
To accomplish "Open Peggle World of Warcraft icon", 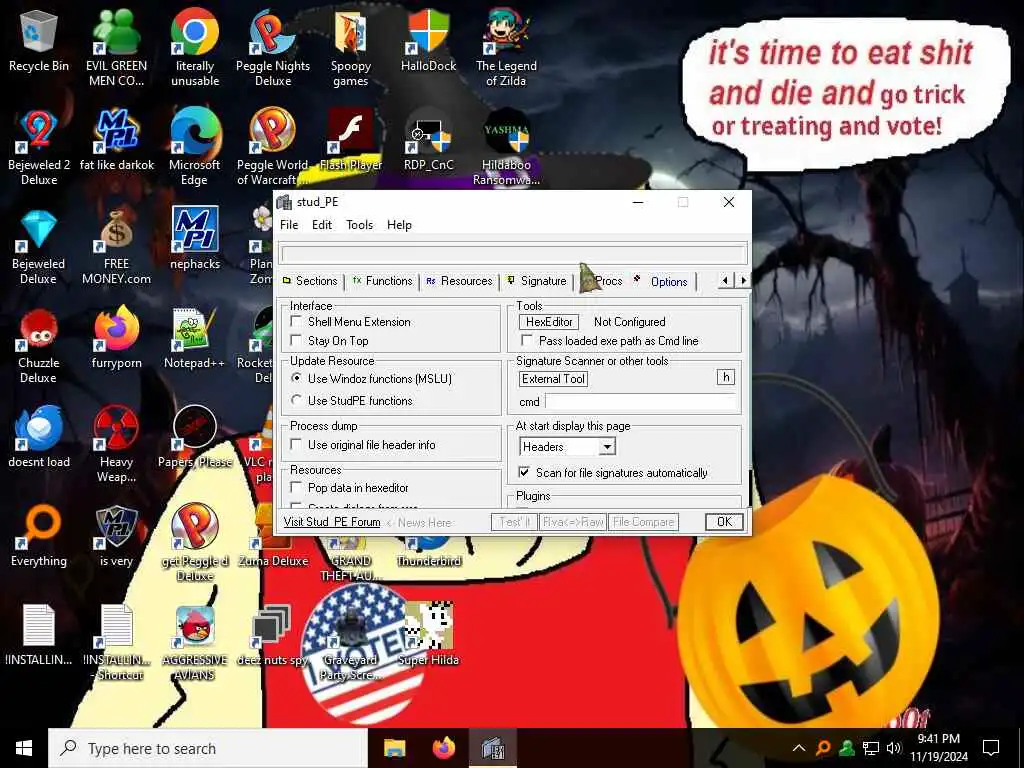I will [273, 147].
